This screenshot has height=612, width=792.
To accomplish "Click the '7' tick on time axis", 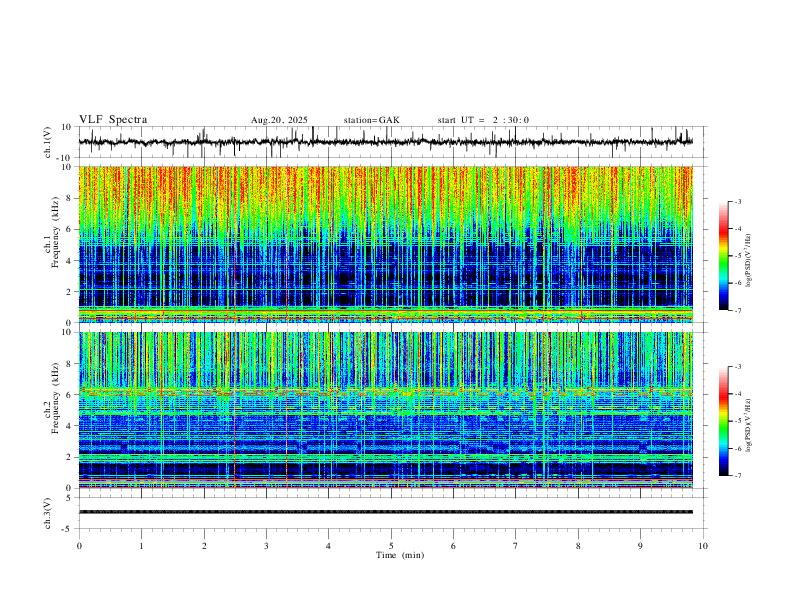I will [516, 546].
